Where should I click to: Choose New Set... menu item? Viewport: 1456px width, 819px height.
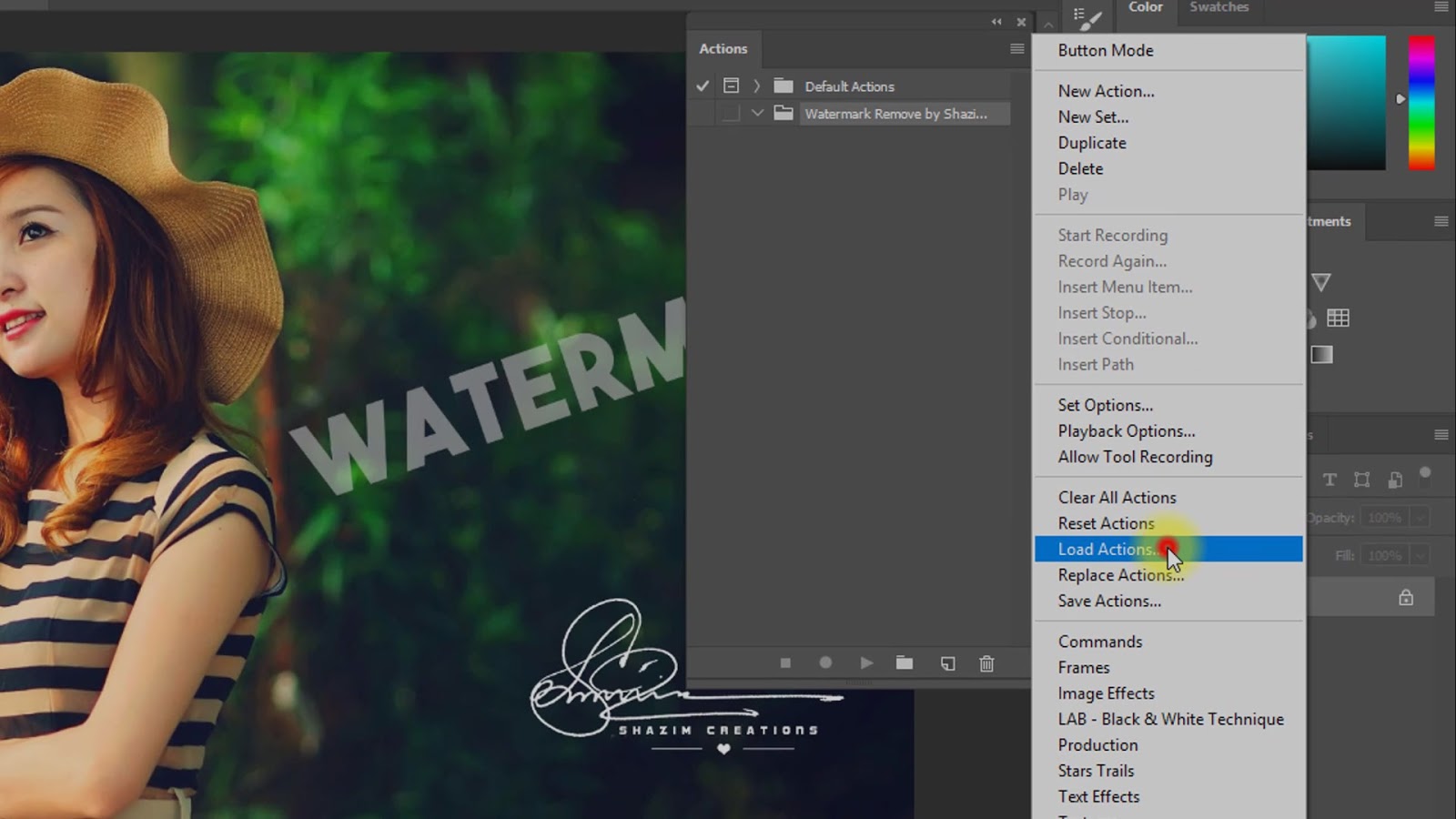pyautogui.click(x=1168, y=116)
